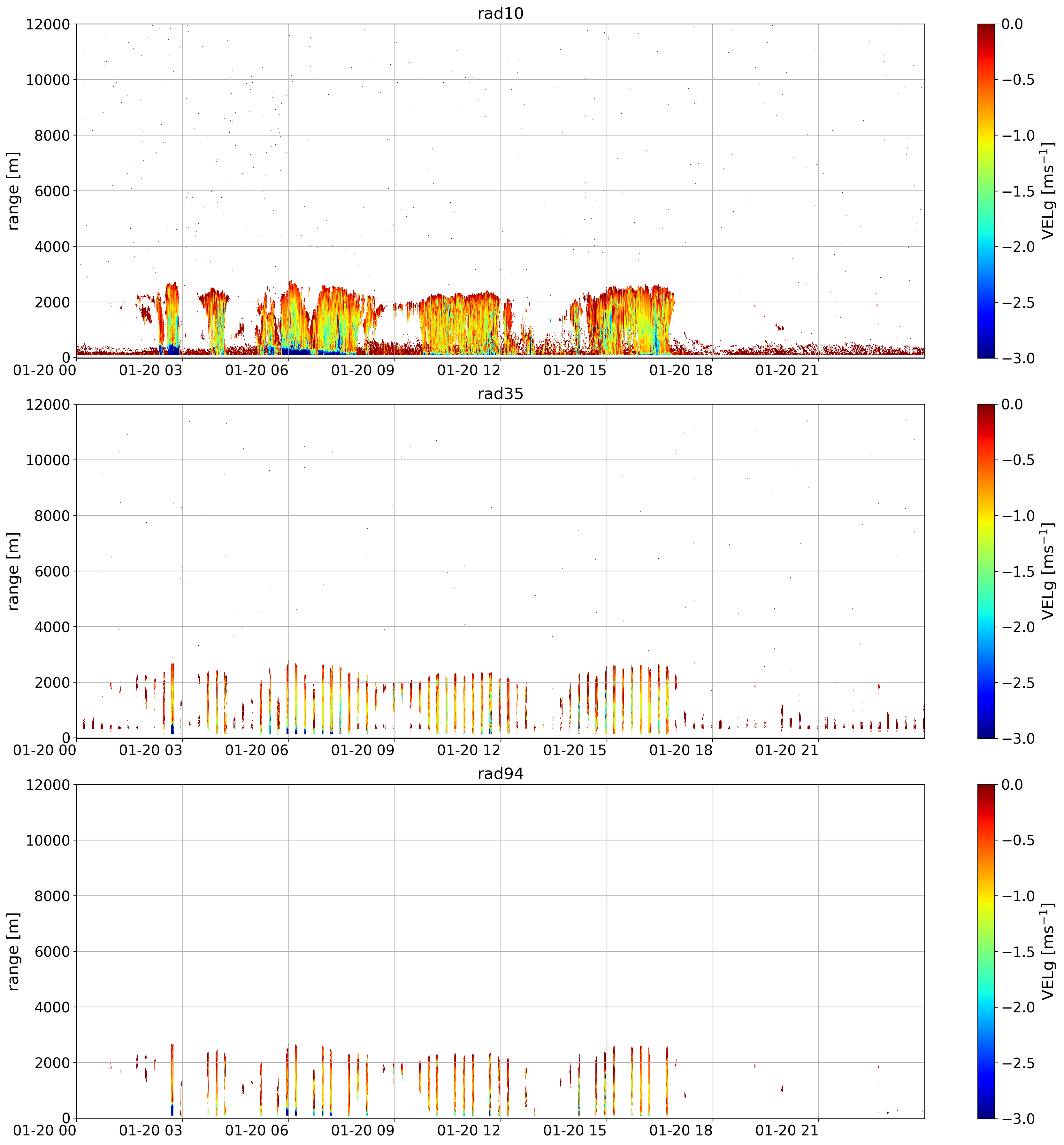Click the 6000 y-axis tick in rad35 panel
Image resolution: width=1064 pixels, height=1145 pixels.
click(x=52, y=571)
